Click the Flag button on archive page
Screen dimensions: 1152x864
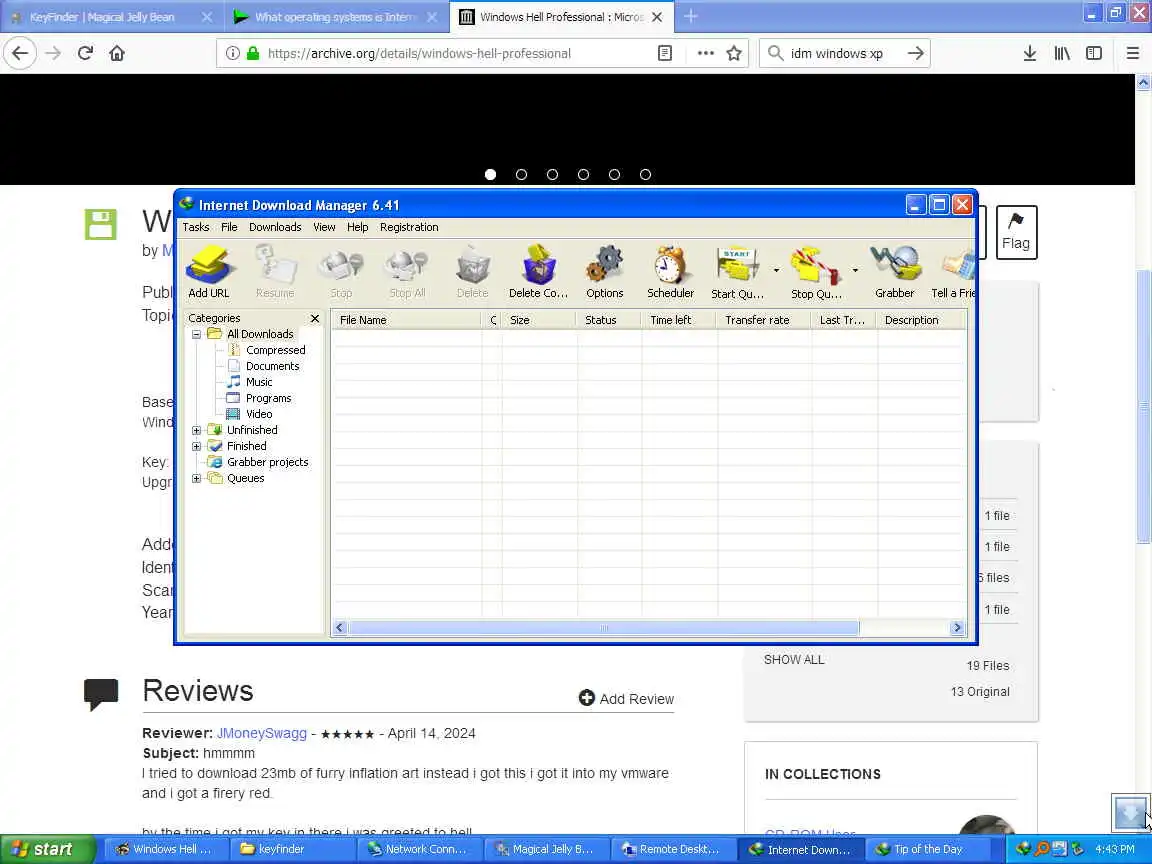[x=1016, y=232]
